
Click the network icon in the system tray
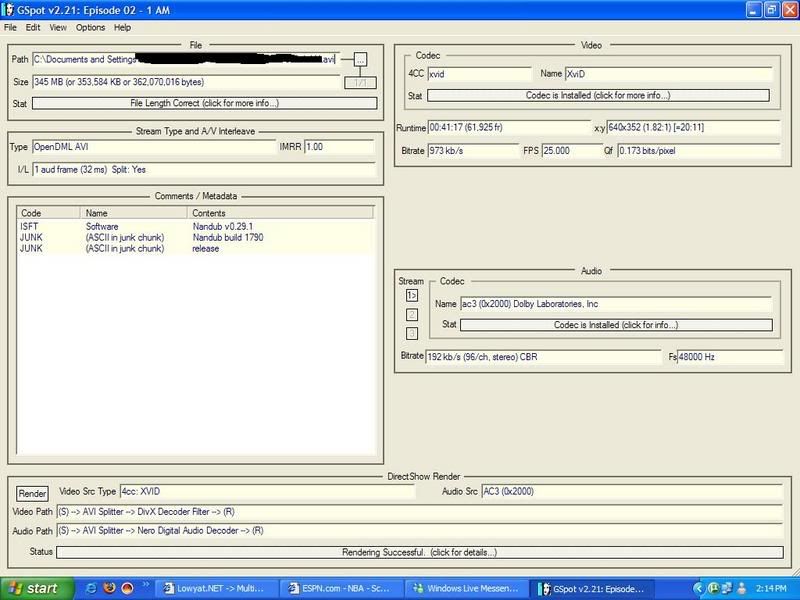point(727,589)
